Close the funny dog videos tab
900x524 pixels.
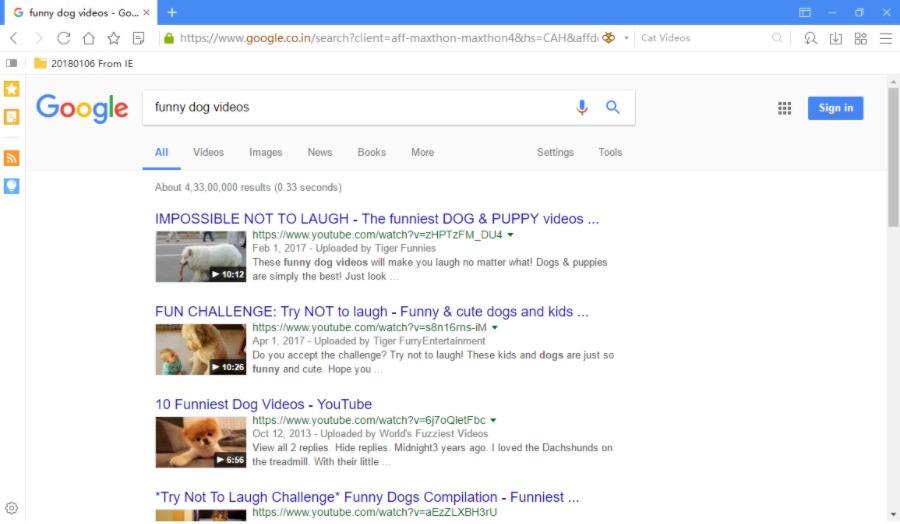coord(146,12)
